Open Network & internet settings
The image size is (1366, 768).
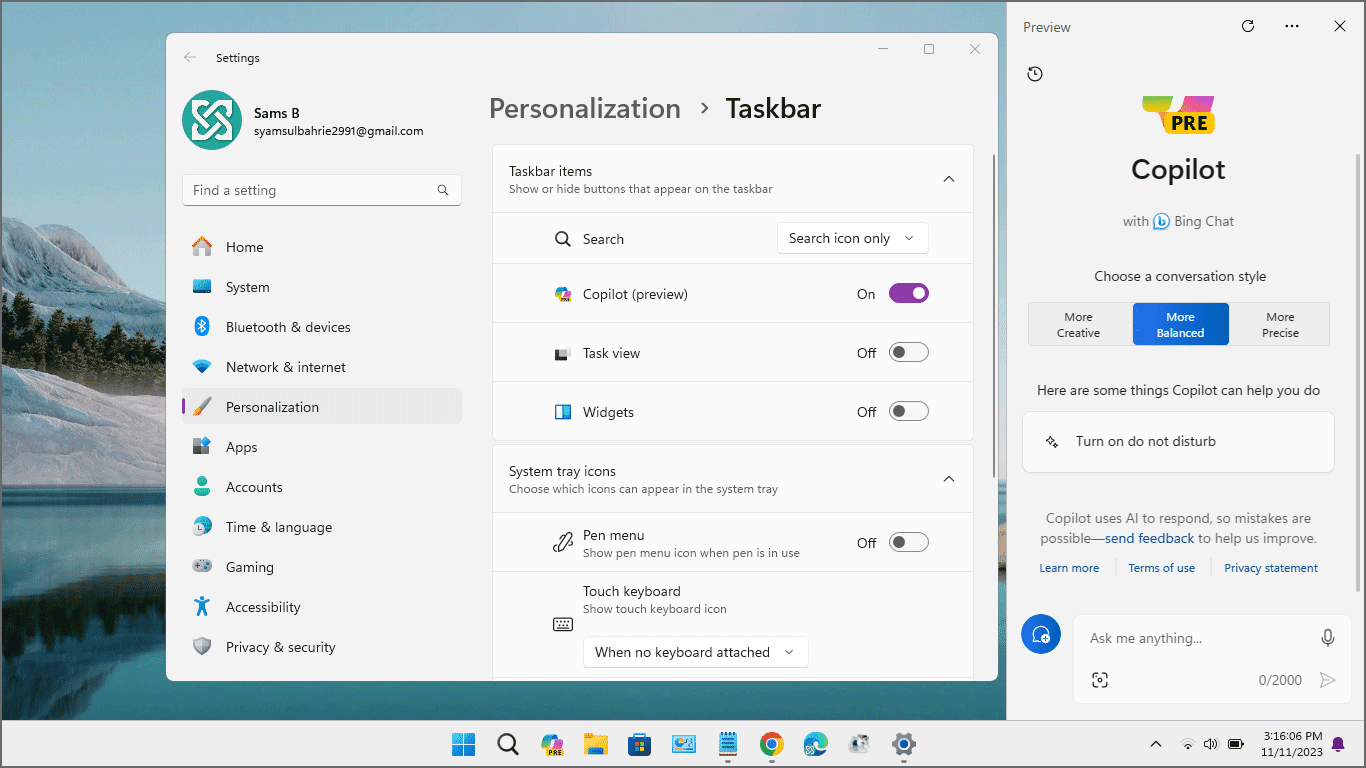322,367
